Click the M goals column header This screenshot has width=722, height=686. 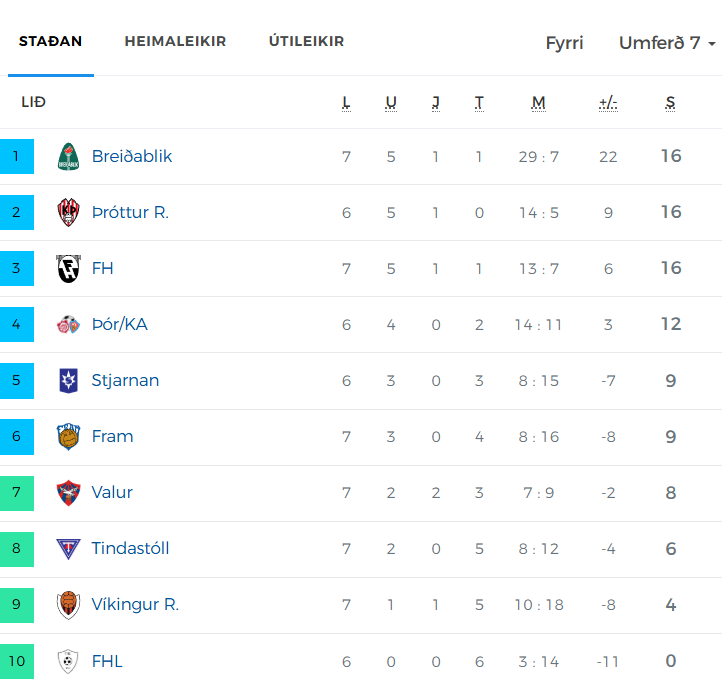538,103
